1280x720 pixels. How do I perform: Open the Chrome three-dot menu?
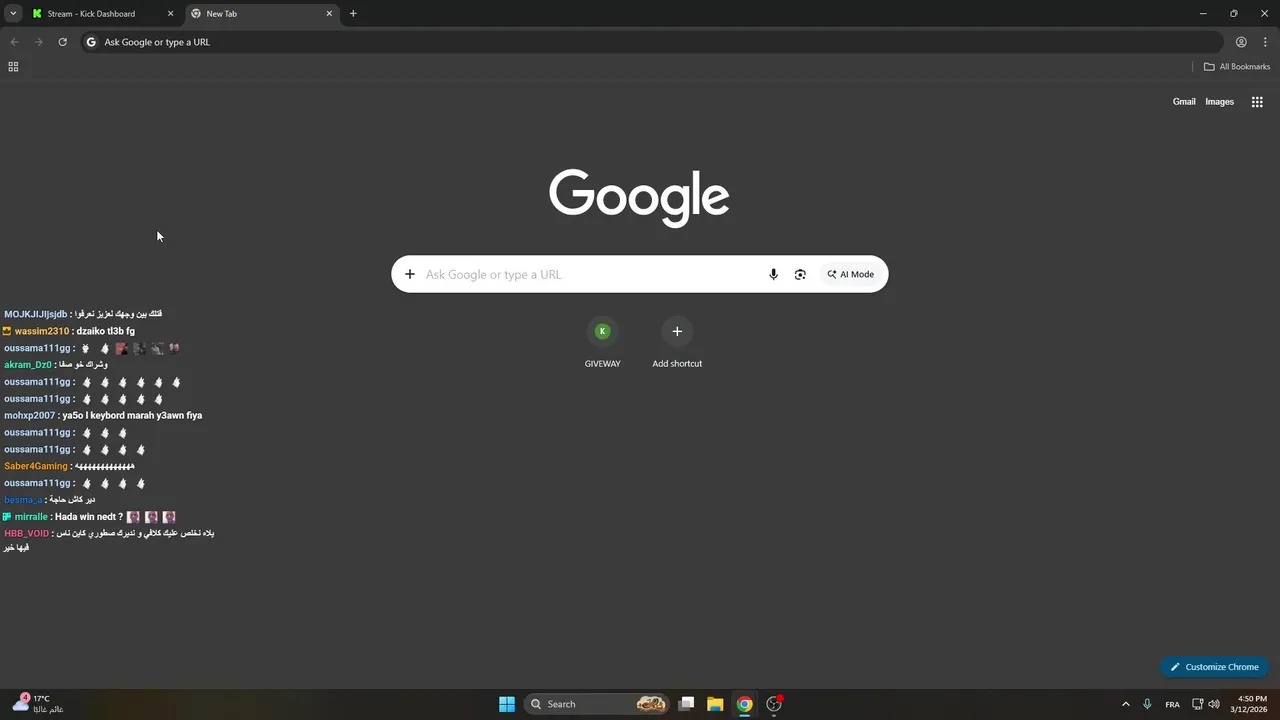coord(1265,42)
